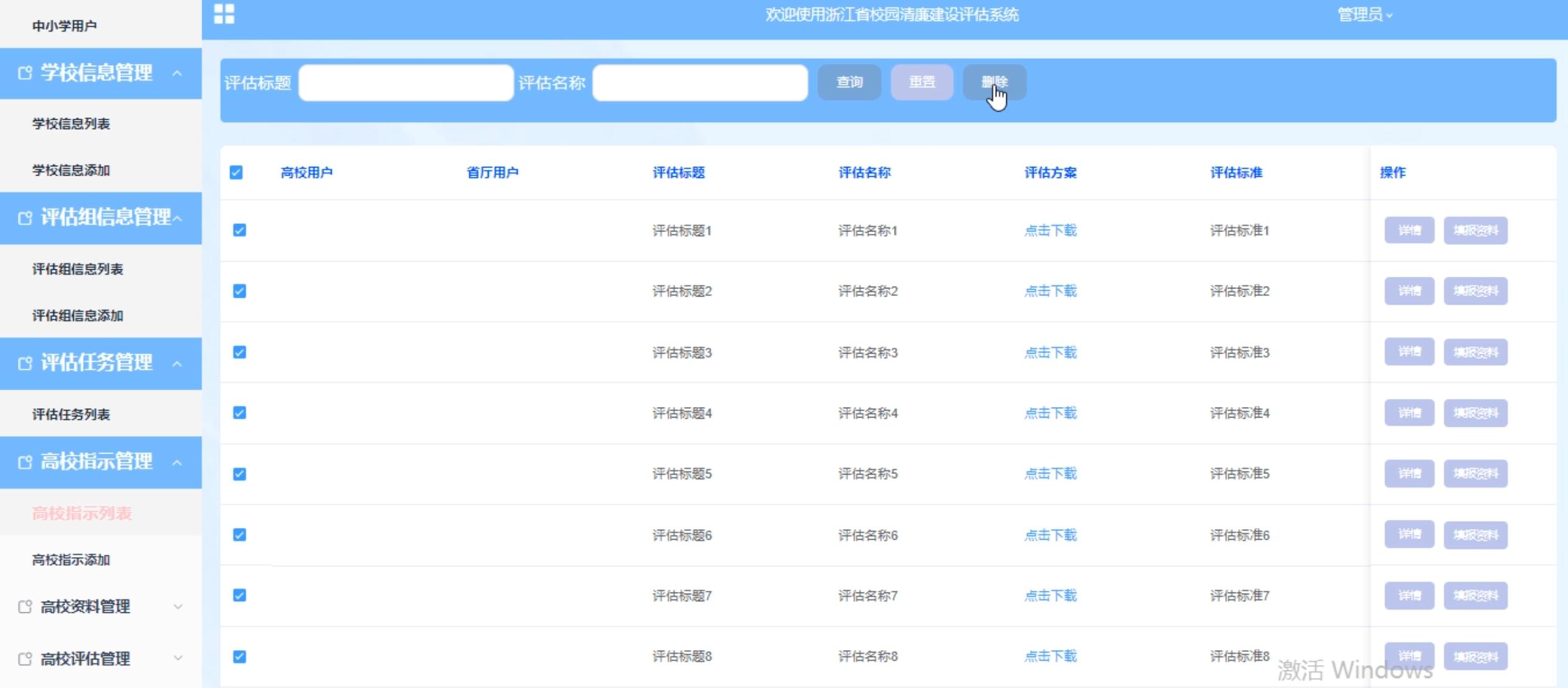Expand the 高校资料管理 submenu chevron

(178, 607)
